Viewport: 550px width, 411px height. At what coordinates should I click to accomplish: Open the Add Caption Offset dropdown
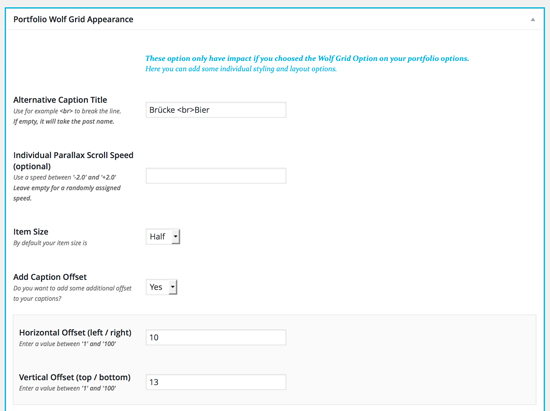pyautogui.click(x=161, y=287)
